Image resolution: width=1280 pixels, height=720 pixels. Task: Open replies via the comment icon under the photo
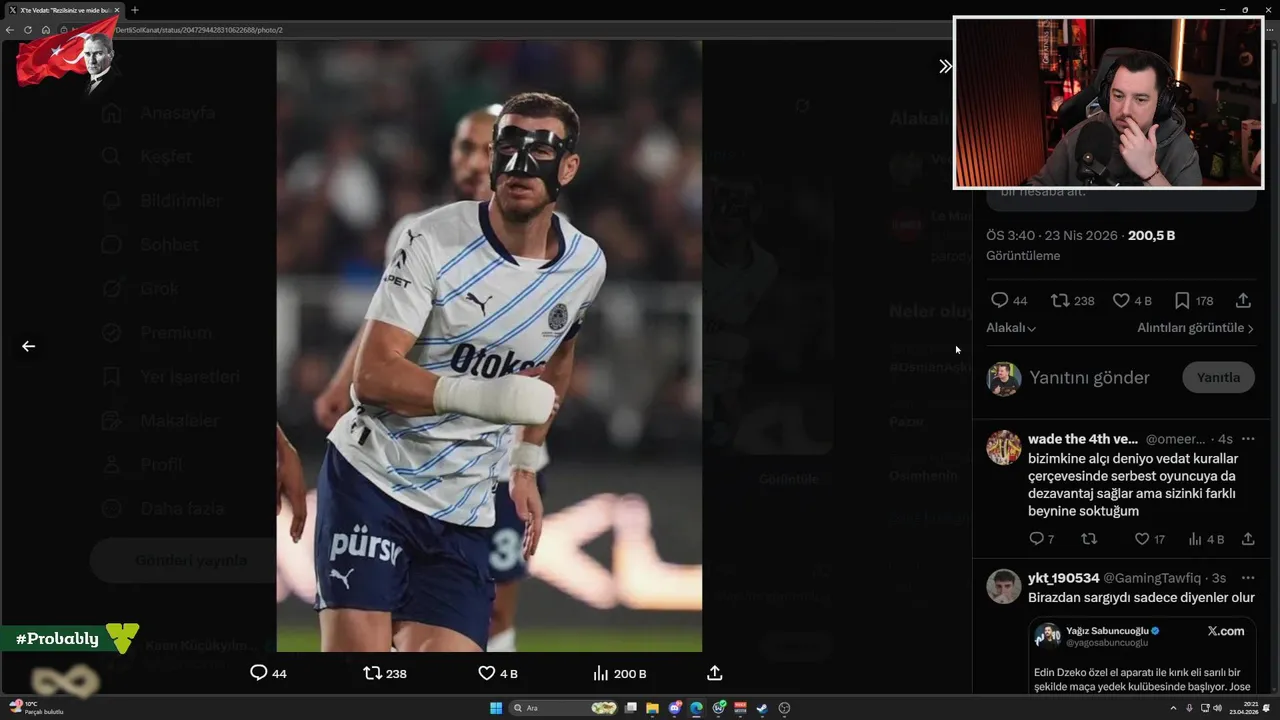(258, 673)
